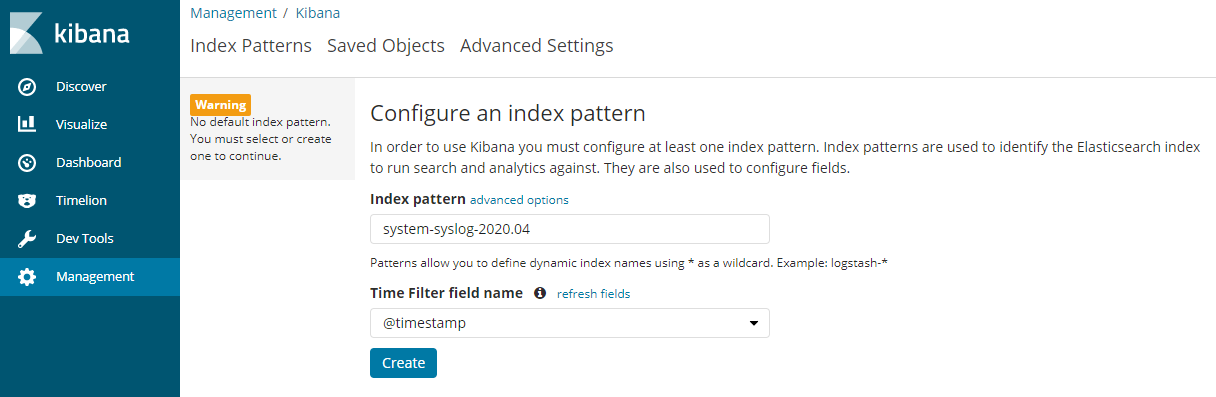Click the Dev Tools wrench icon

(28, 239)
